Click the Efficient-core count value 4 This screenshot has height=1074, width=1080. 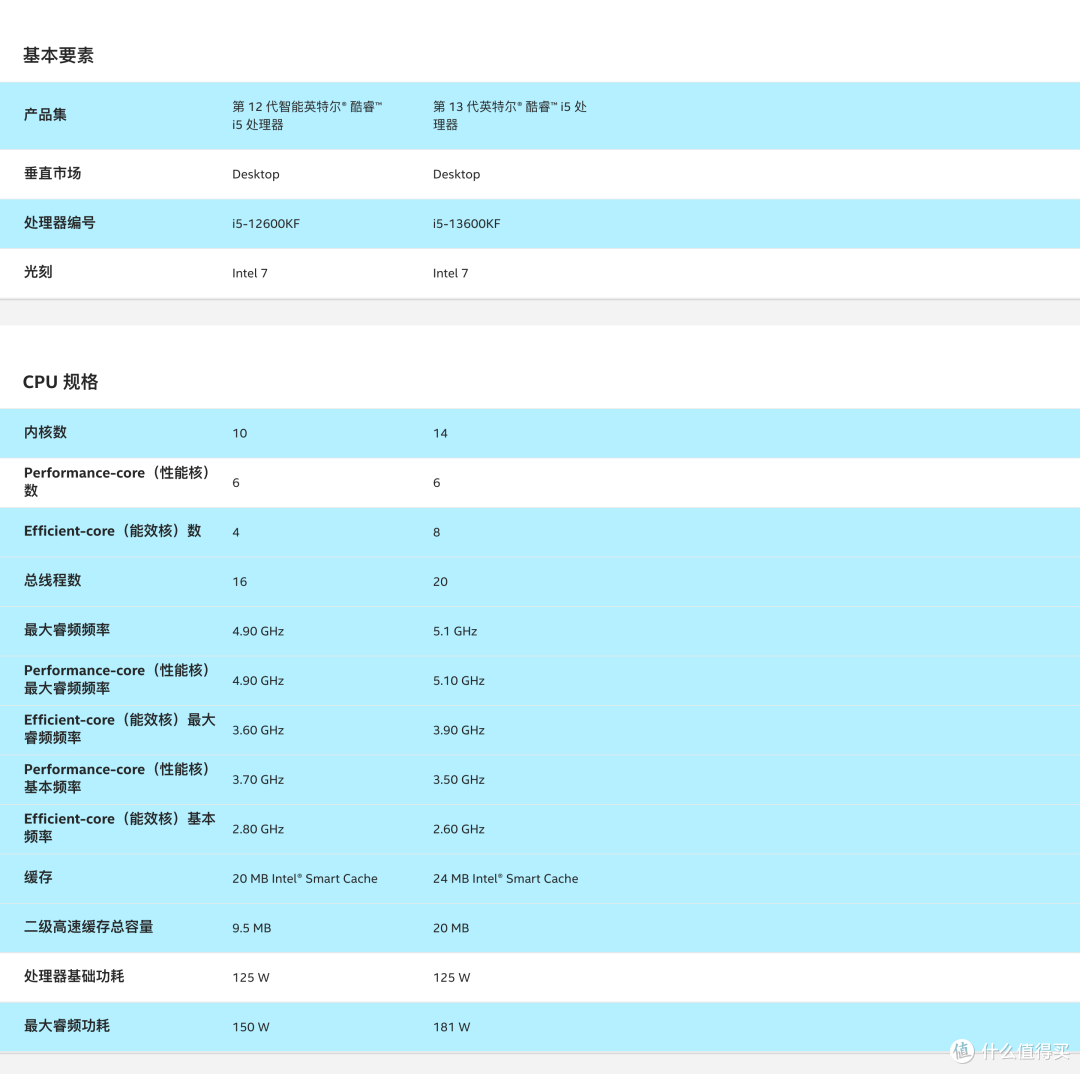(x=236, y=533)
